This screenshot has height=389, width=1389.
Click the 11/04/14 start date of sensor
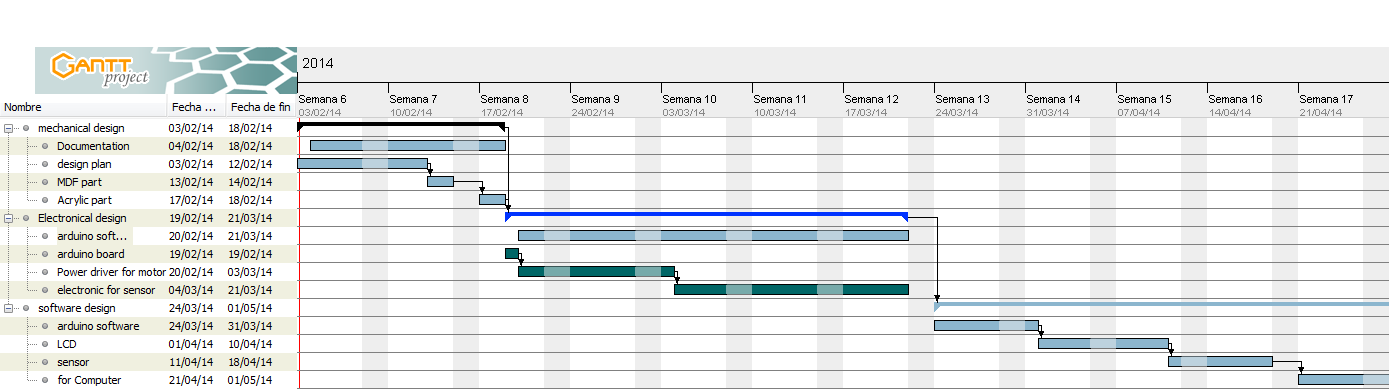point(190,362)
